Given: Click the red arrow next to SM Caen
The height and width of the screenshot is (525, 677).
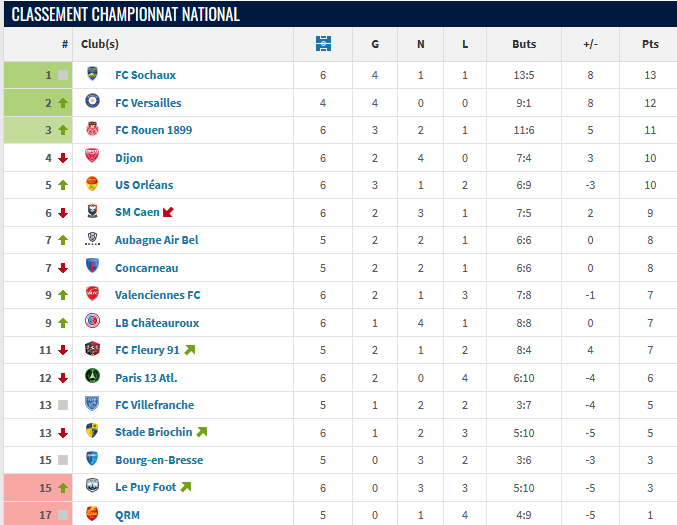Looking at the screenshot, I should click(x=168, y=212).
